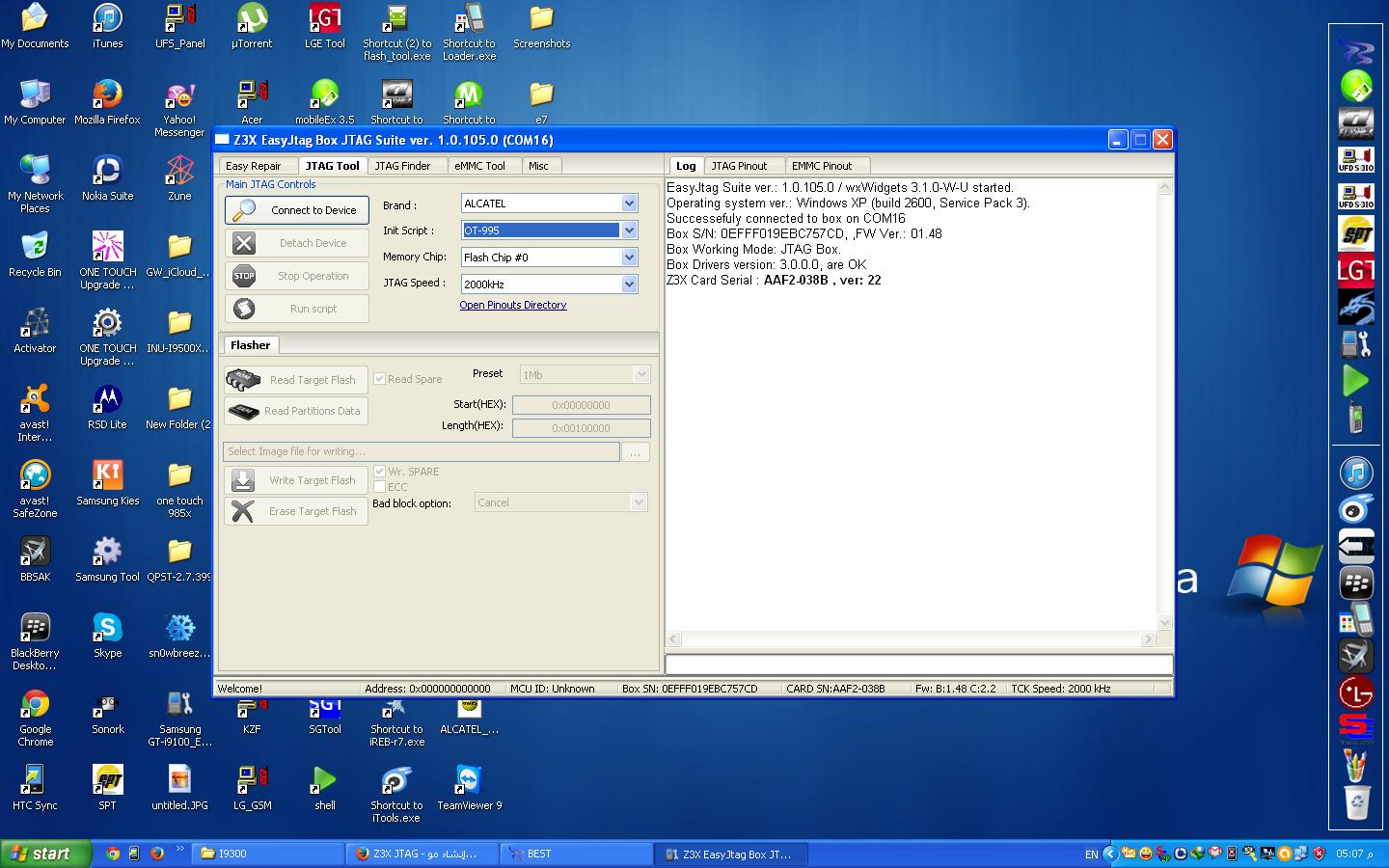Open Nokia Suite desktop icon
The height and width of the screenshot is (868, 1389).
coord(107,179)
